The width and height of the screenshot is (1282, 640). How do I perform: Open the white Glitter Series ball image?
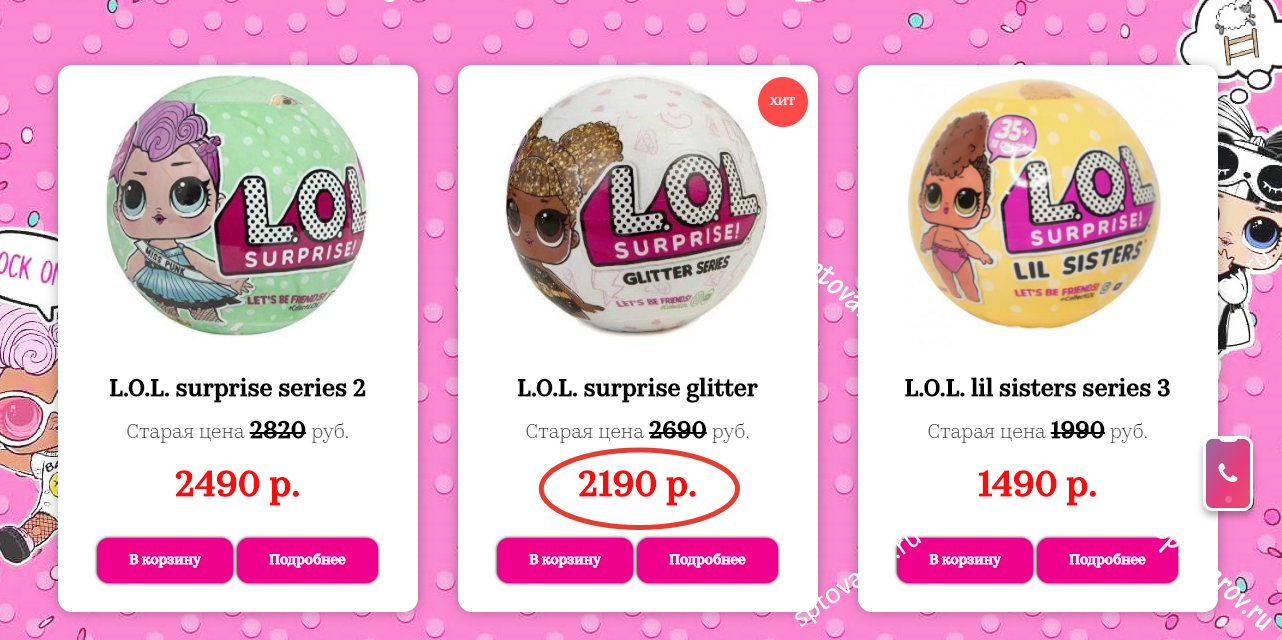(x=636, y=208)
